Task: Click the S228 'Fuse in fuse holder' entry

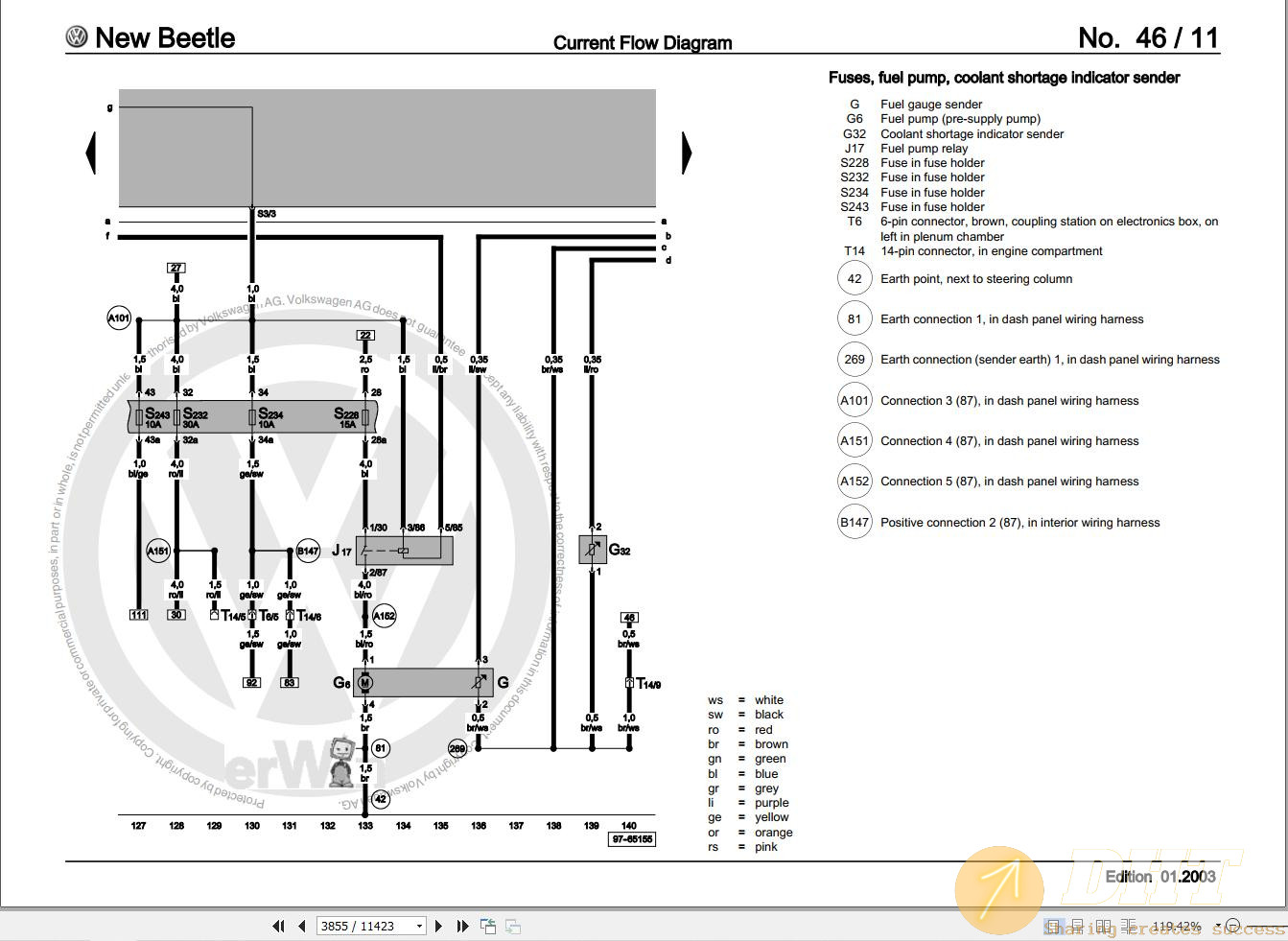Action: pos(932,163)
